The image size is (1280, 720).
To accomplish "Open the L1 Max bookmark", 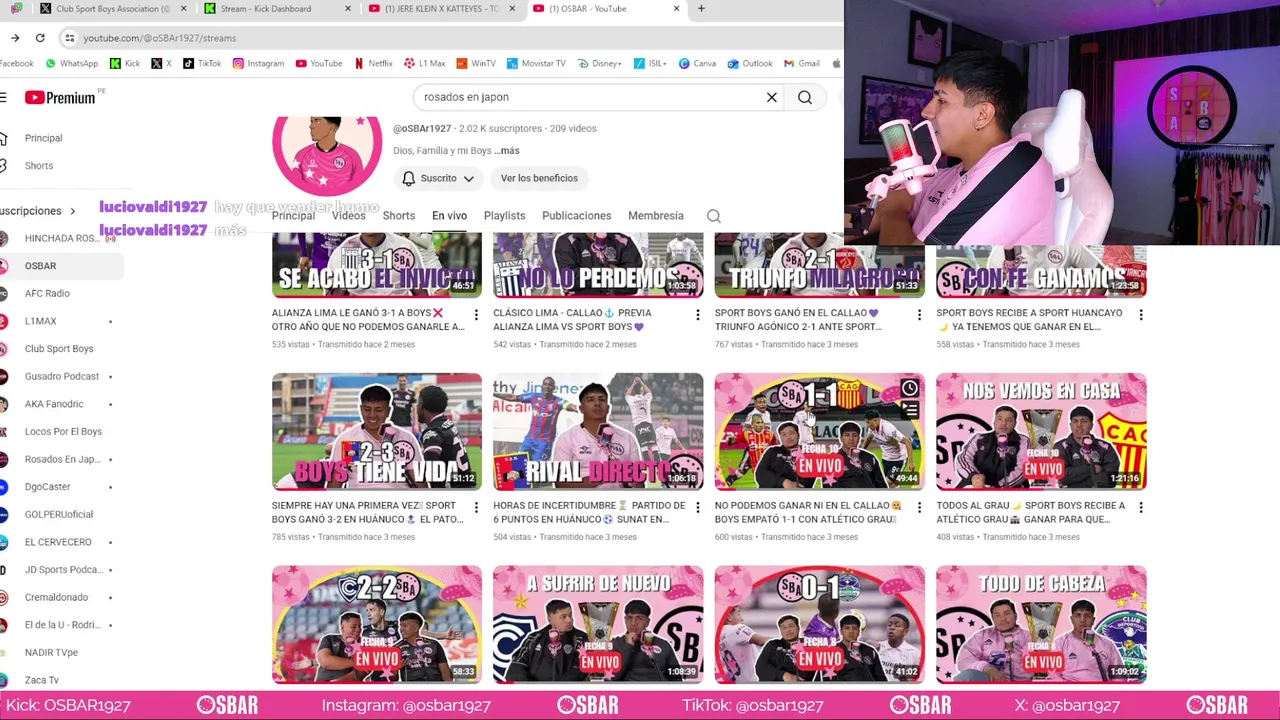I will tap(424, 63).
